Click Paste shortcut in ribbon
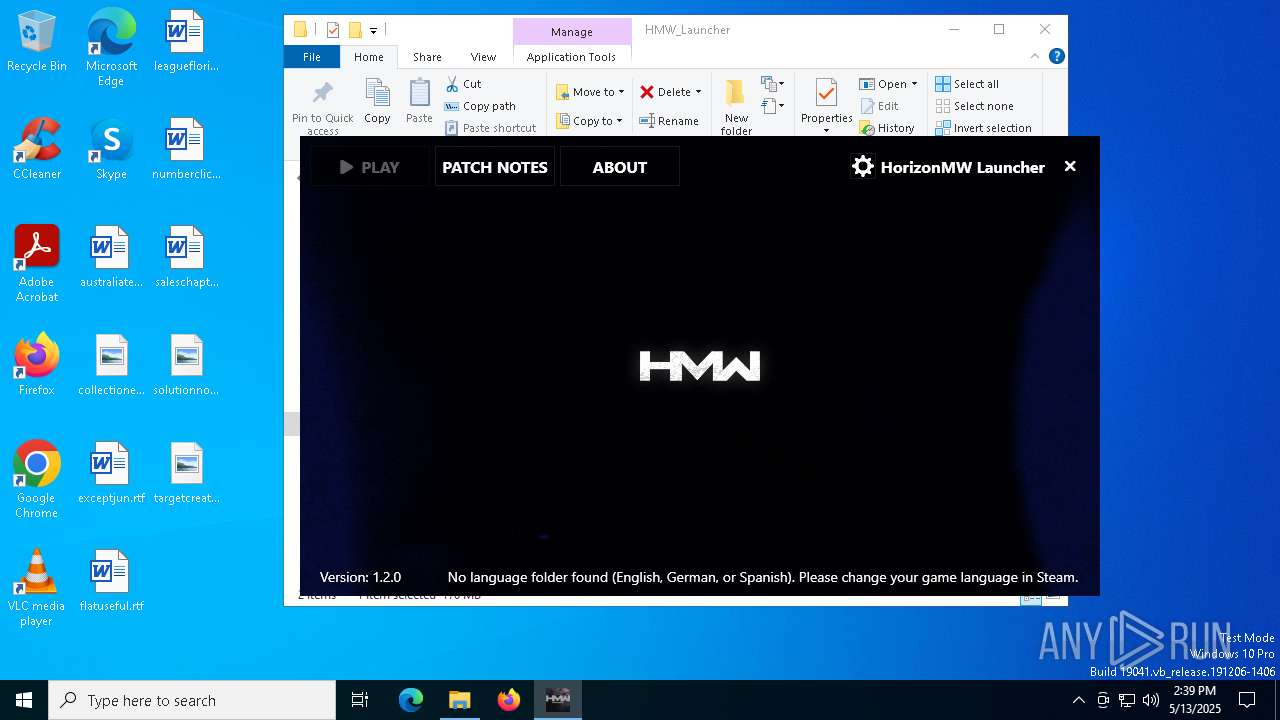The image size is (1280, 720). pyautogui.click(x=490, y=128)
